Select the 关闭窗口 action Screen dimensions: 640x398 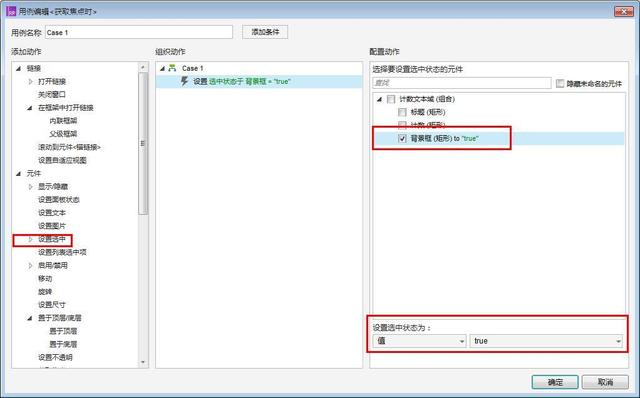point(52,95)
